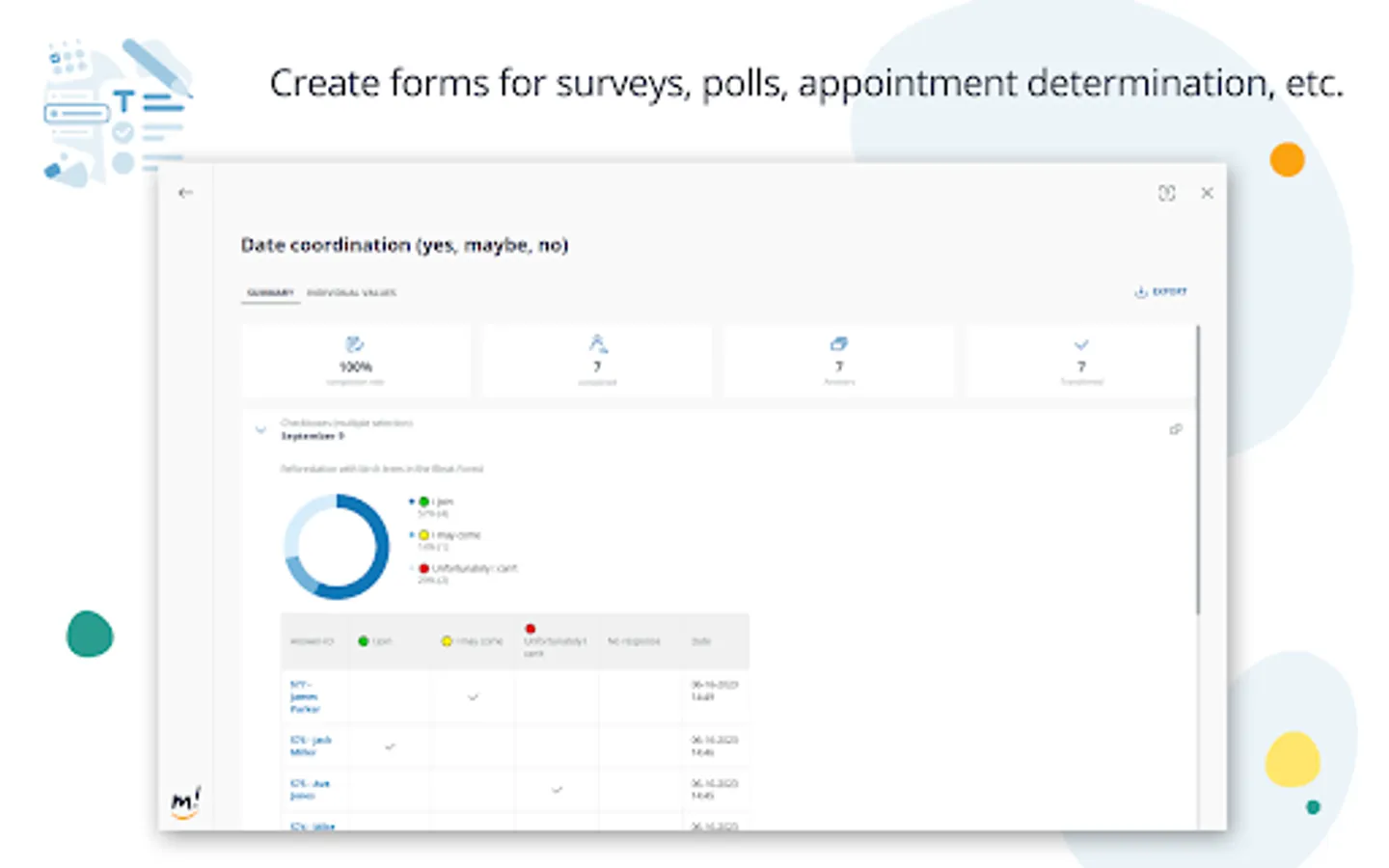Toggle the red 'Unfortunately I can't' legend entry

pyautogui.click(x=468, y=569)
